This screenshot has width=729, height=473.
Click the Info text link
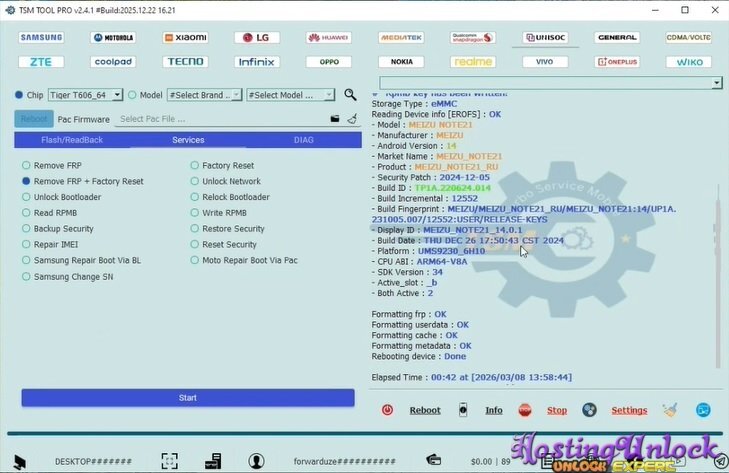pos(494,410)
